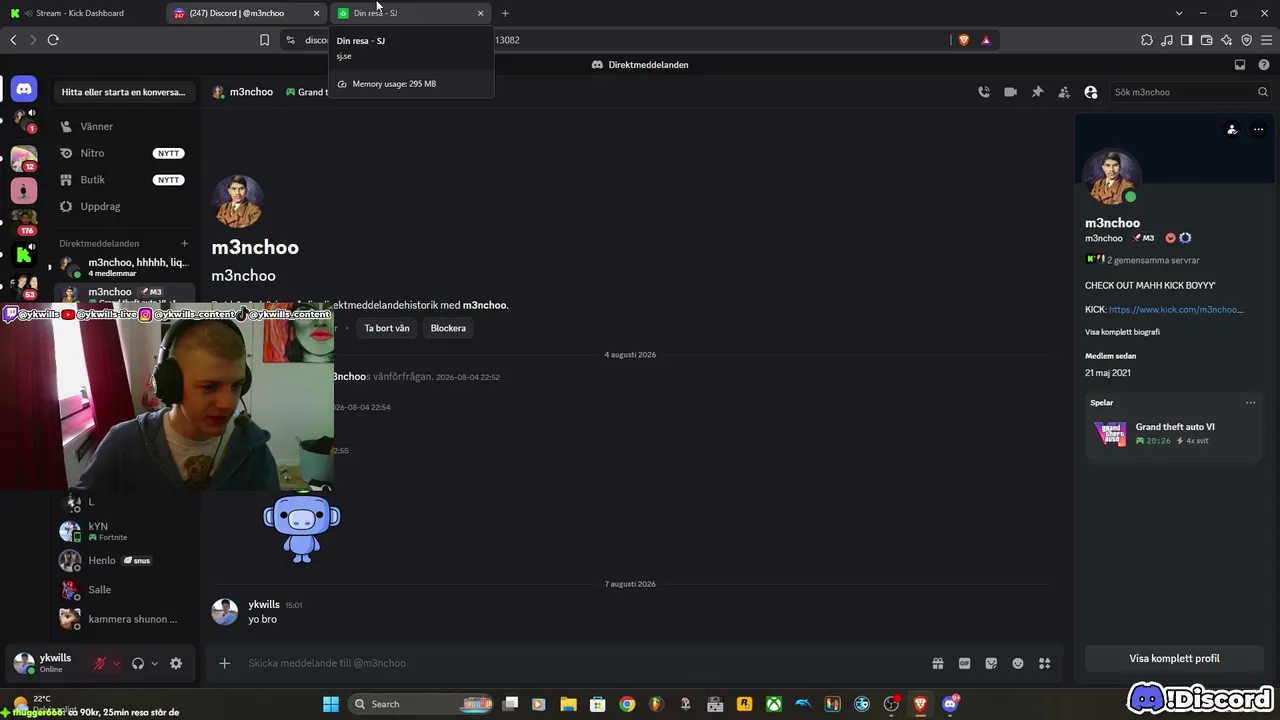
Task: Open Brave Shields icon
Action: [x=964, y=40]
